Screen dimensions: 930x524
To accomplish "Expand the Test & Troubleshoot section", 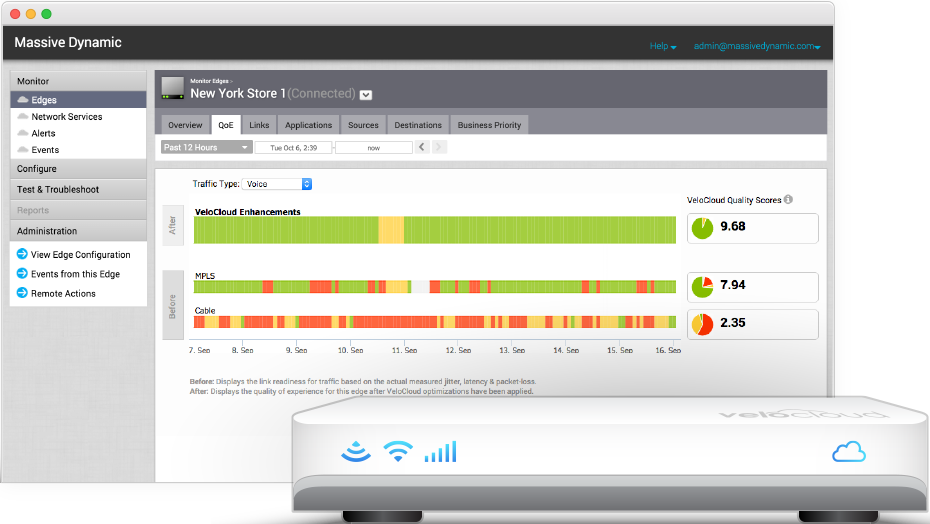I will pyautogui.click(x=78, y=189).
